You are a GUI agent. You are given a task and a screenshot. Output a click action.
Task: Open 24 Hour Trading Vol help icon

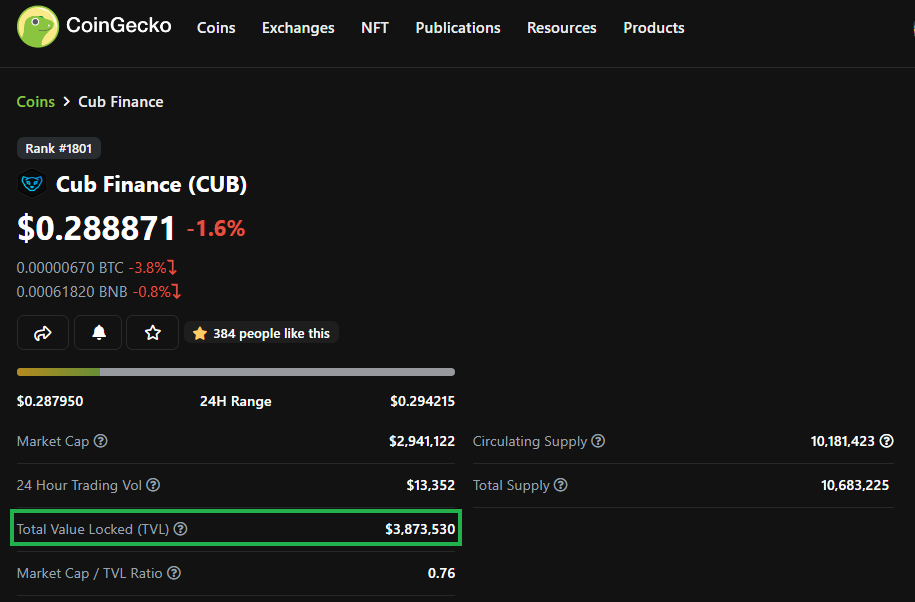point(153,485)
